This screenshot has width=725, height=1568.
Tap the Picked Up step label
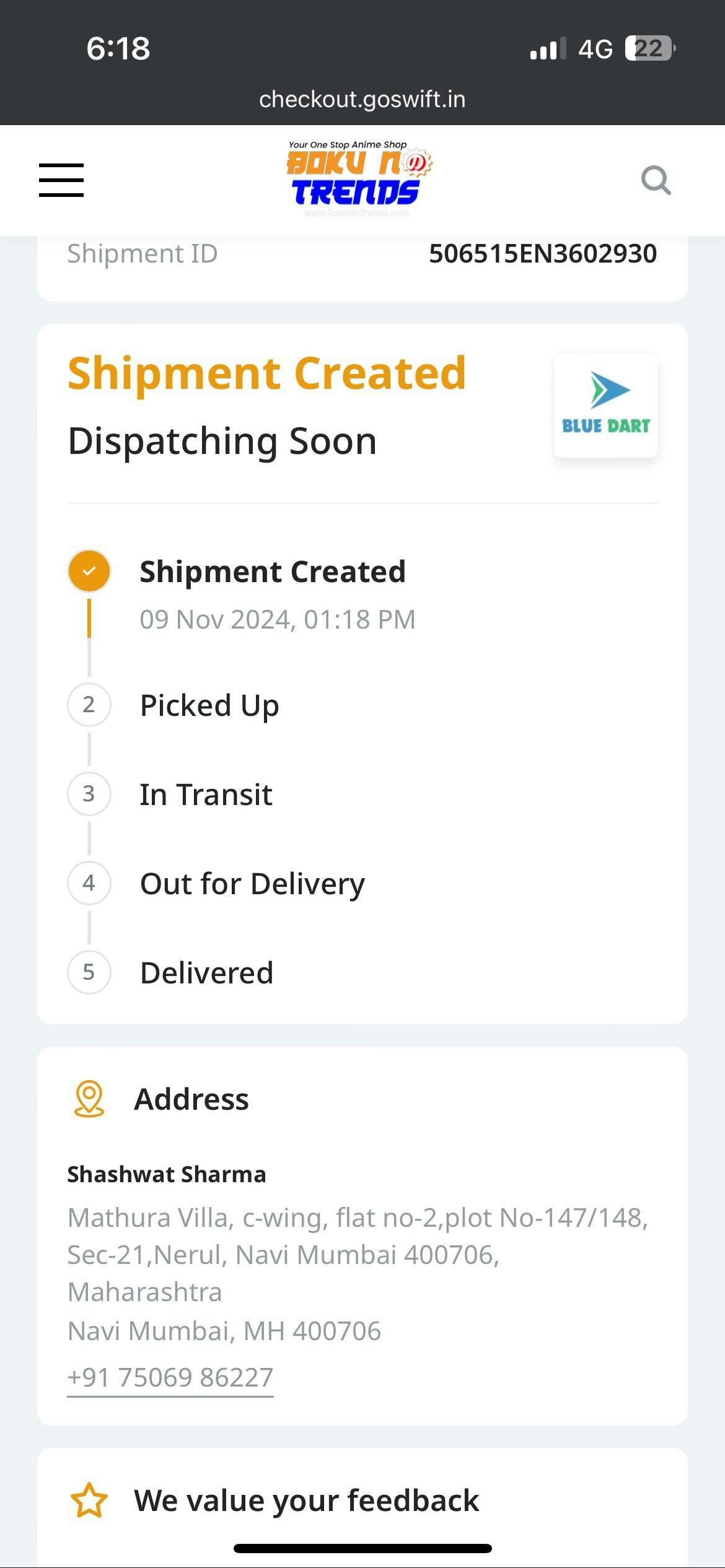point(209,705)
